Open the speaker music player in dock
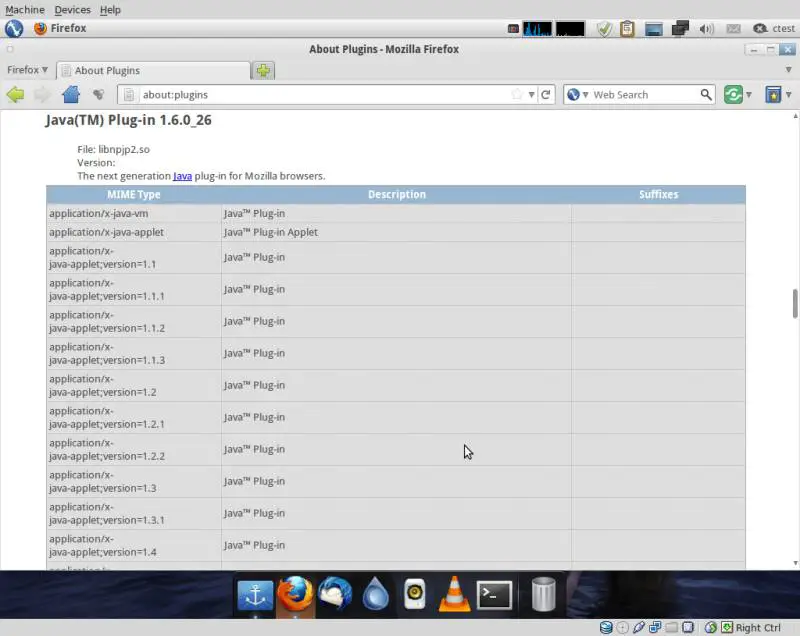The image size is (800, 636). tap(414, 594)
